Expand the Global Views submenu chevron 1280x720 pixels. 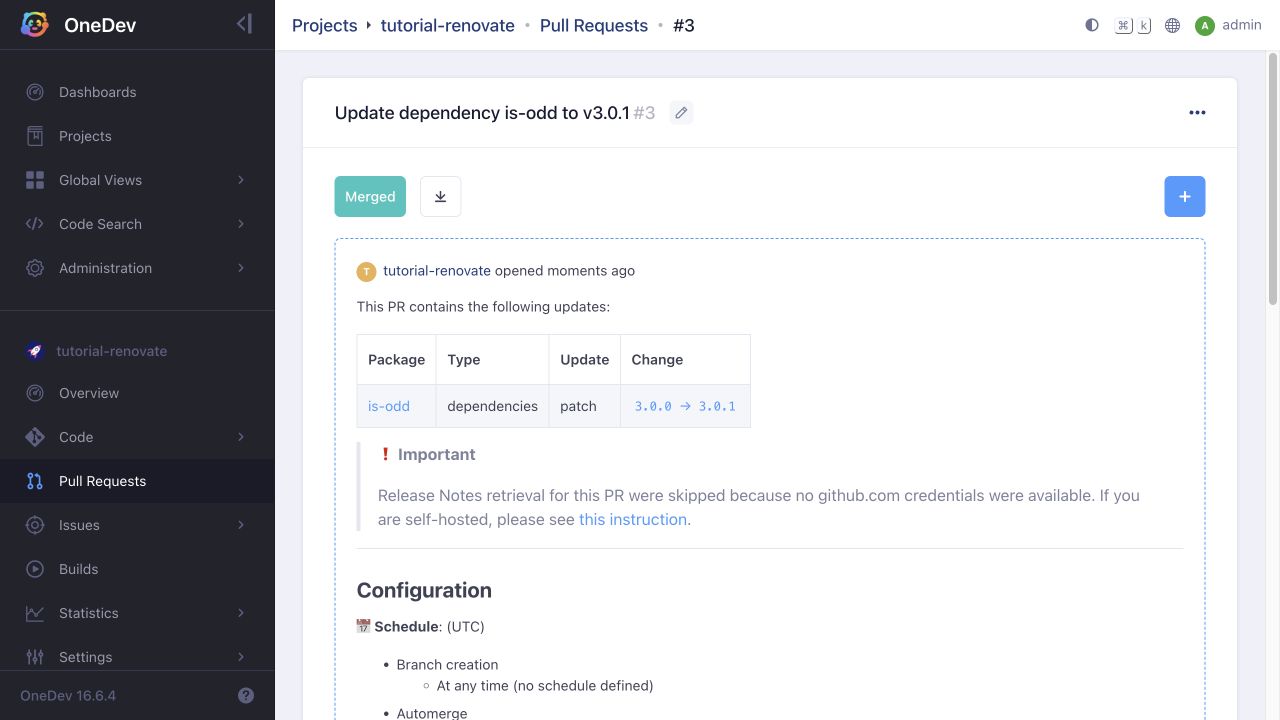pos(241,180)
